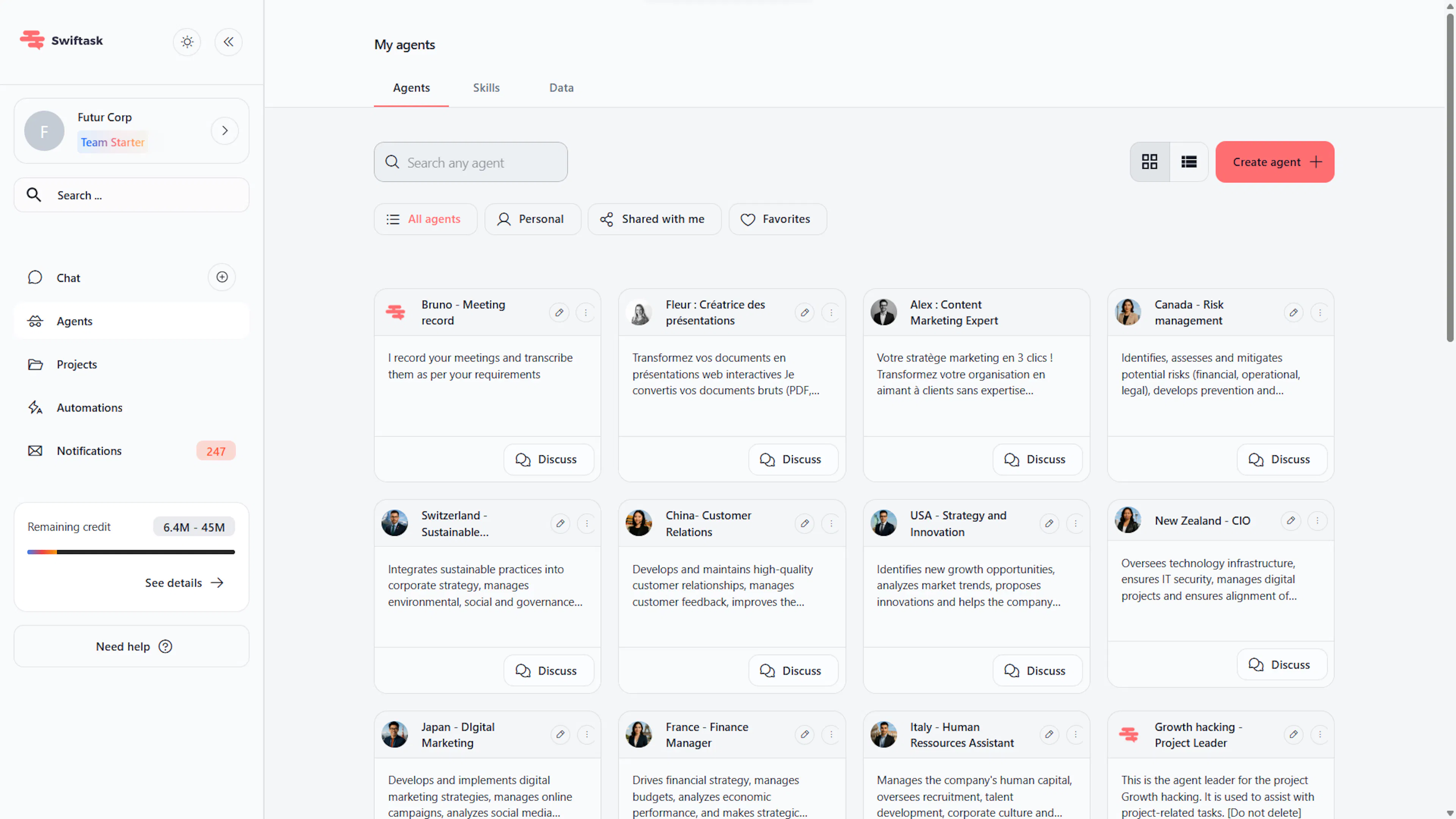This screenshot has height=819, width=1456.
Task: Filter by All agents
Action: coord(425,219)
